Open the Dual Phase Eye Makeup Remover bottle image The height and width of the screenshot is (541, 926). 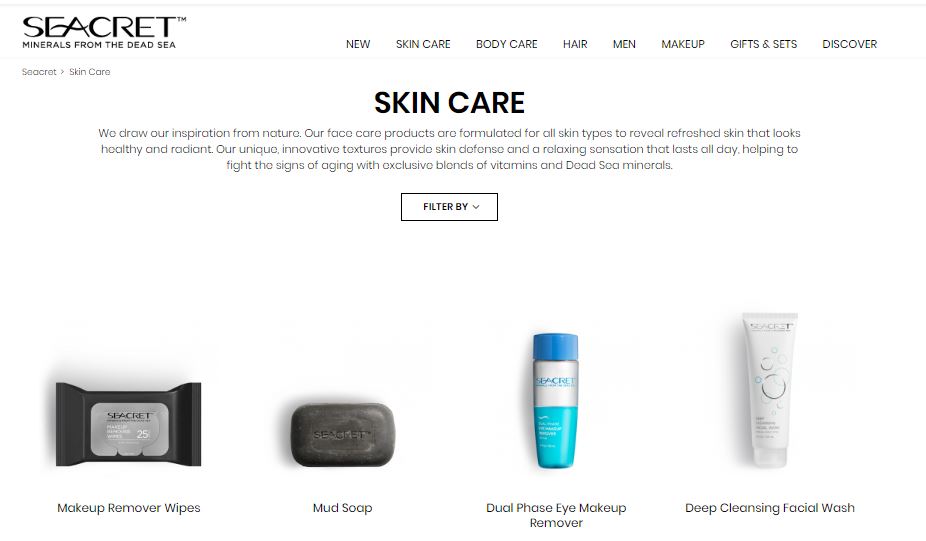(556, 401)
